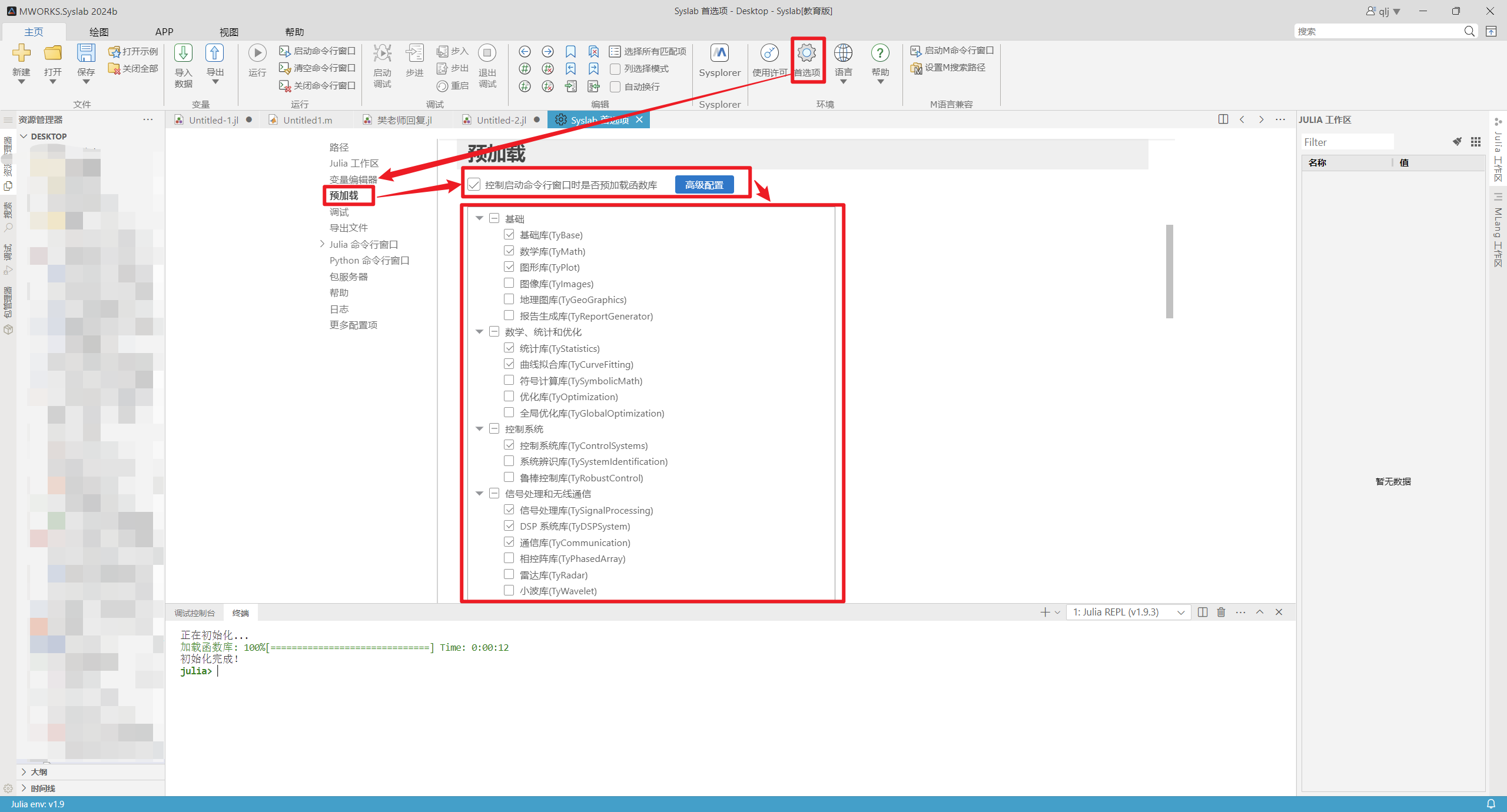Switch to the 绘图 ribbon tab

99,32
